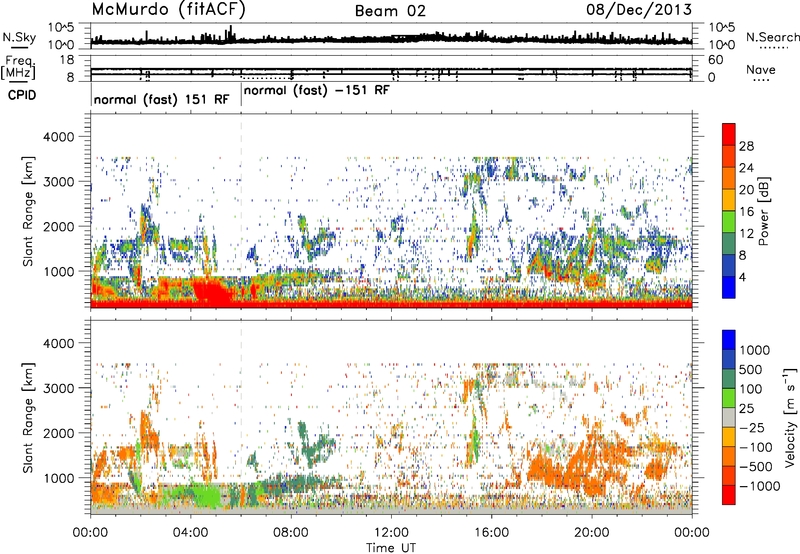
Task: Click the '20:00' time axis label
Action: [x=592, y=533]
